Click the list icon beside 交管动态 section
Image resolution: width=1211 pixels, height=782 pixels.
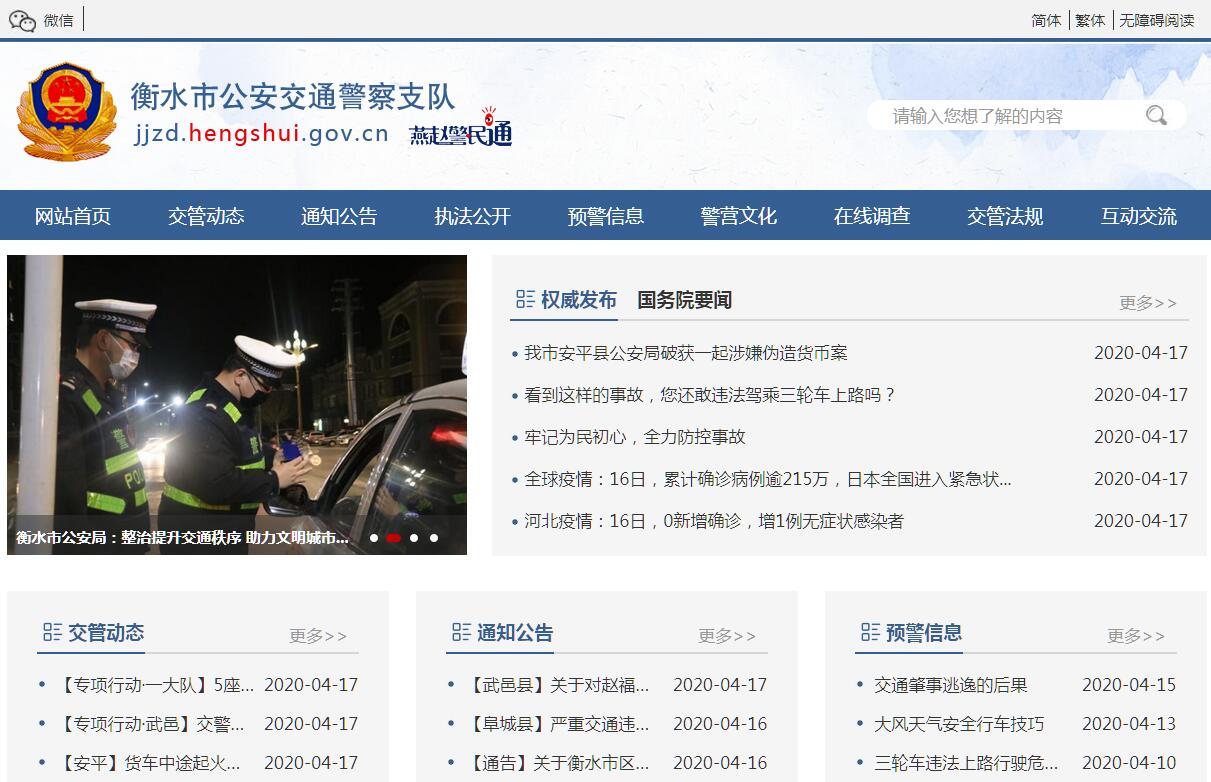(x=52, y=632)
